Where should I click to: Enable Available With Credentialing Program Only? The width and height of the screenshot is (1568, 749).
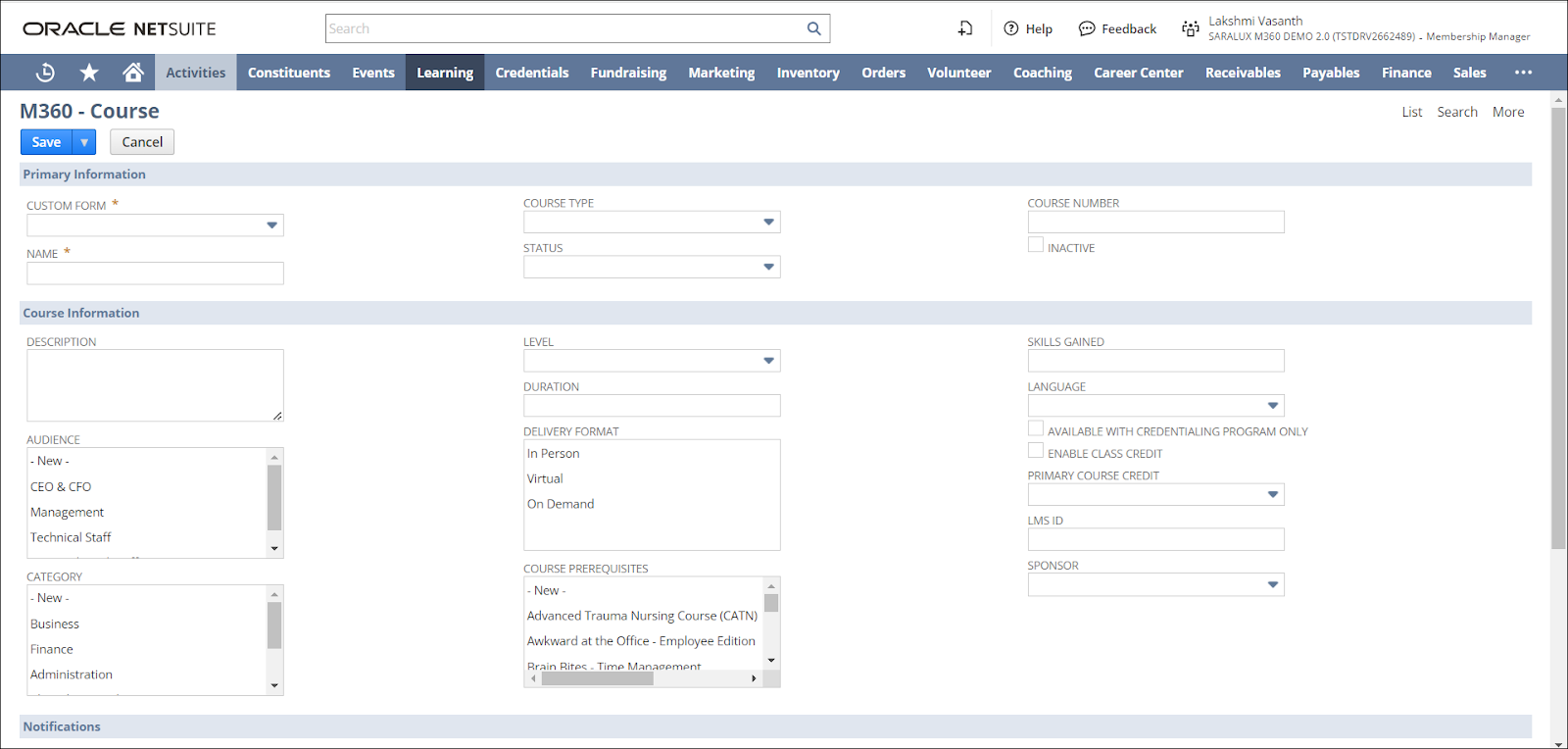point(1036,428)
